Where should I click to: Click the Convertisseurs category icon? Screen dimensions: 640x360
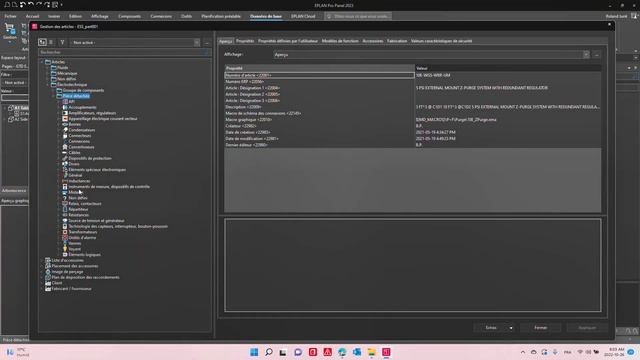65,147
